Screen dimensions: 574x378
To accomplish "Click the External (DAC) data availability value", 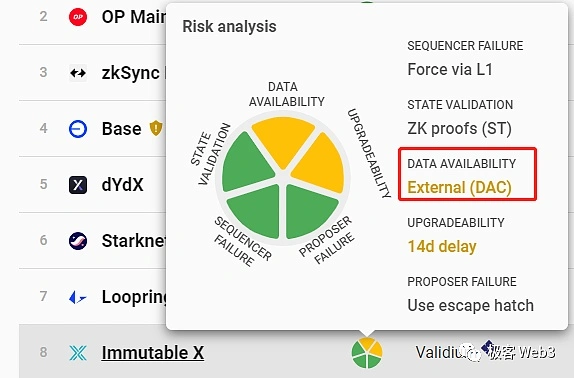I will [x=459, y=187].
